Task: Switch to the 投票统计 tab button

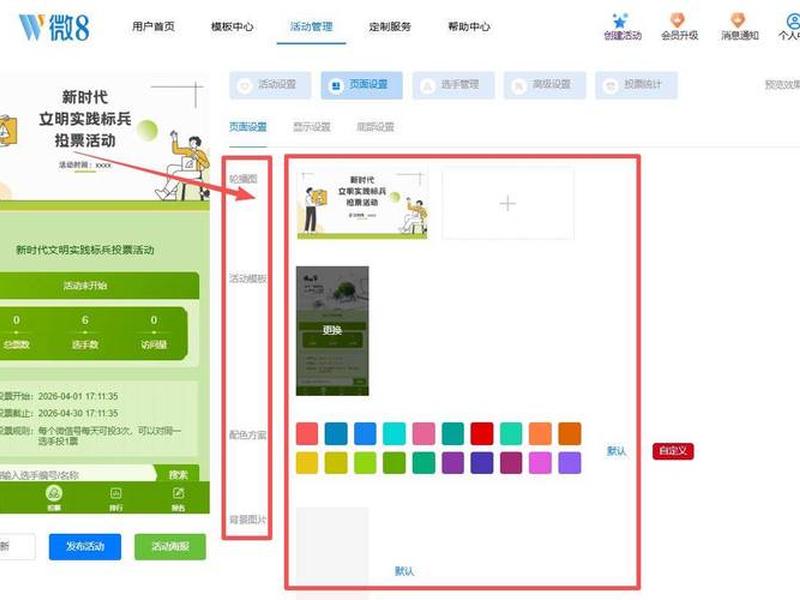Action: click(636, 85)
